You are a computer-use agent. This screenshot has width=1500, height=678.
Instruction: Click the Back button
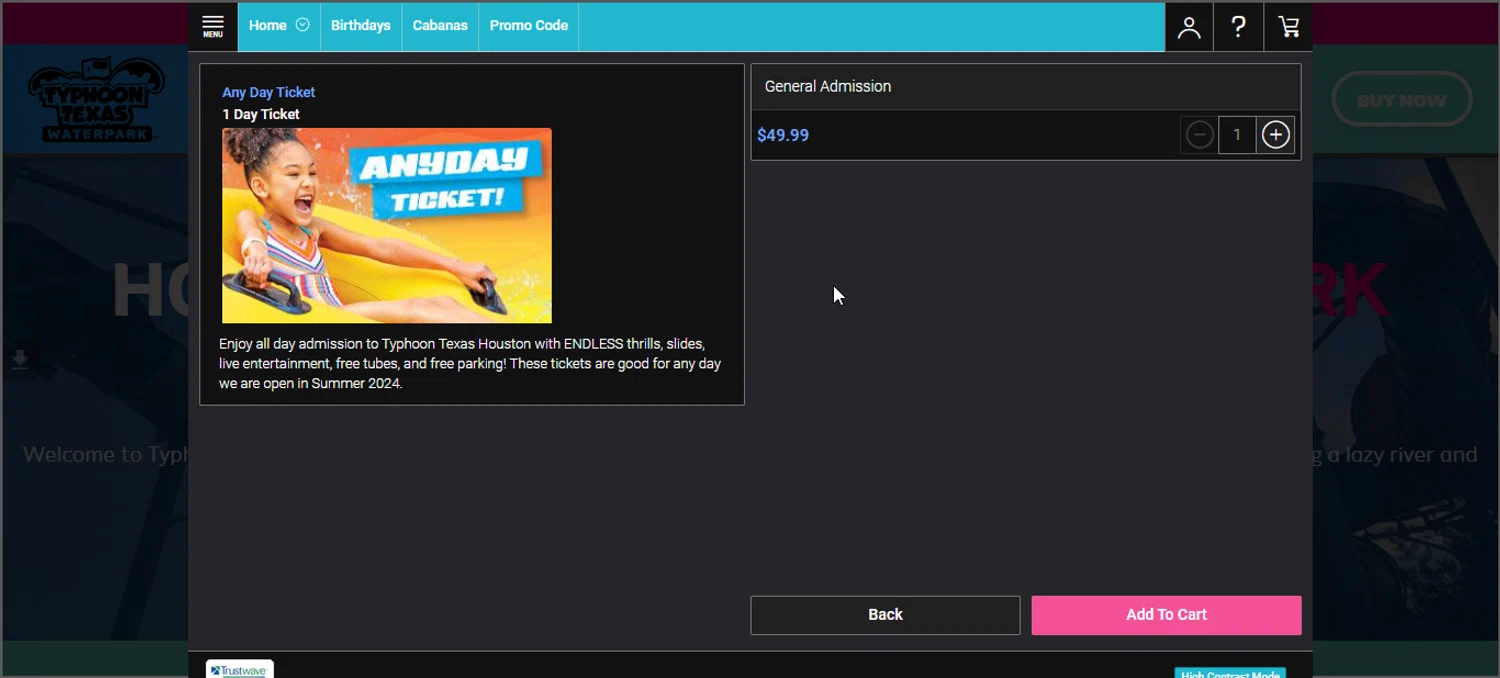tap(885, 615)
